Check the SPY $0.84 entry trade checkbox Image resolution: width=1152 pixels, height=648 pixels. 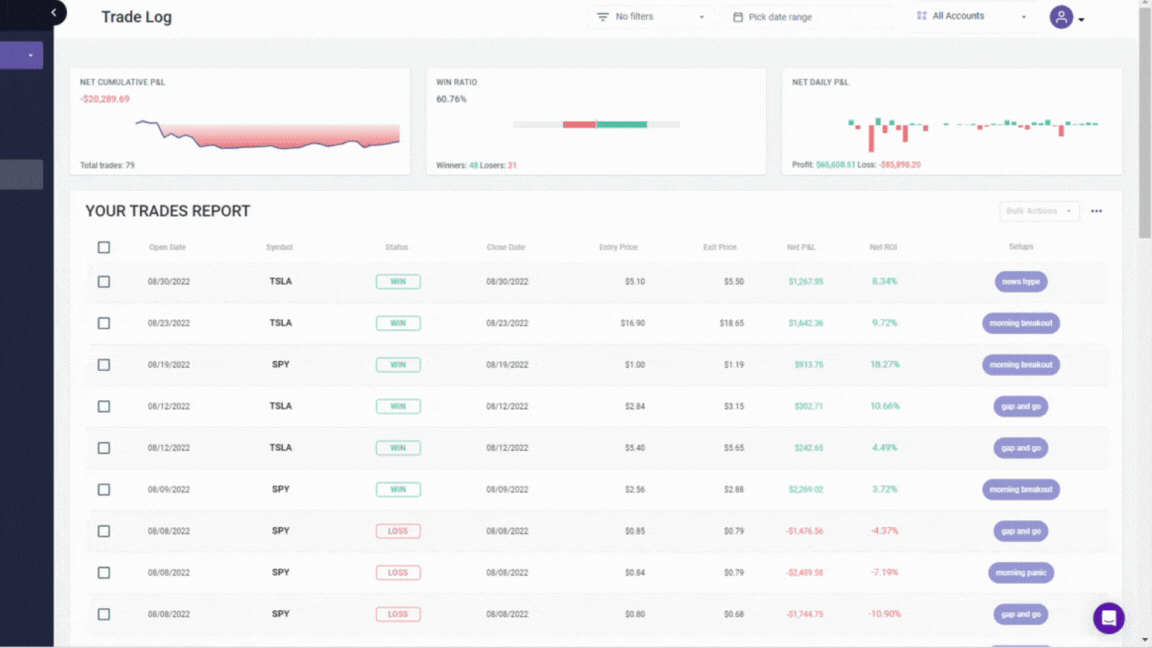coord(104,572)
